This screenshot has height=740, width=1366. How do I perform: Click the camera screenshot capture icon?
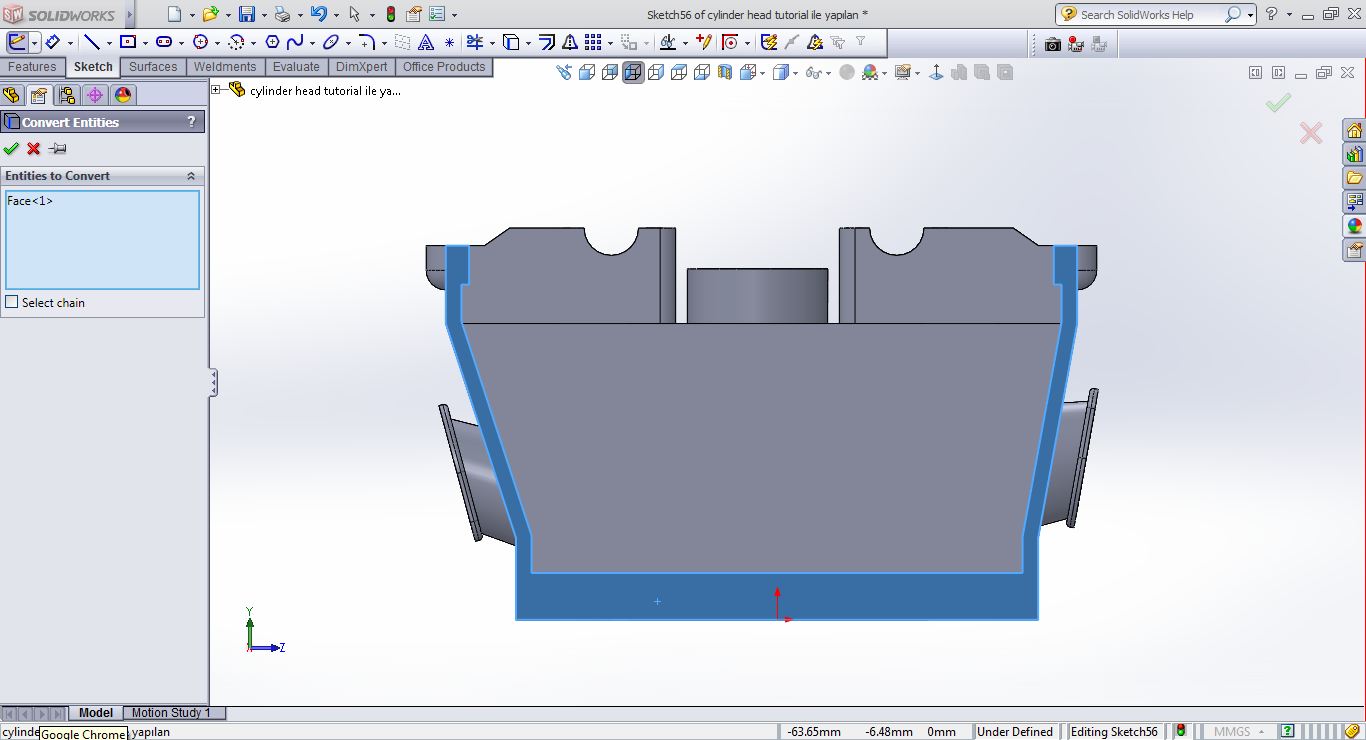(x=1052, y=44)
